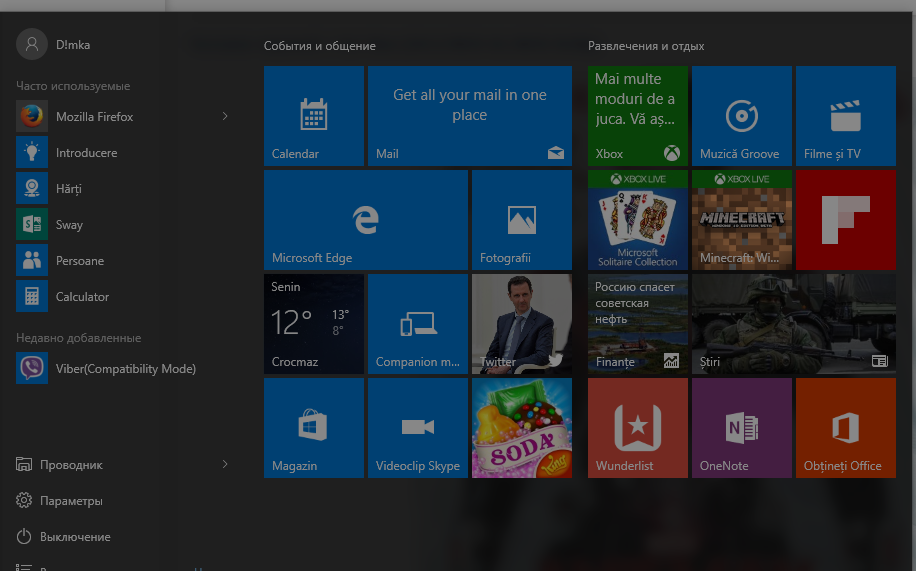Launch the Wunderlist tile
This screenshot has height=571, width=916.
click(638, 428)
